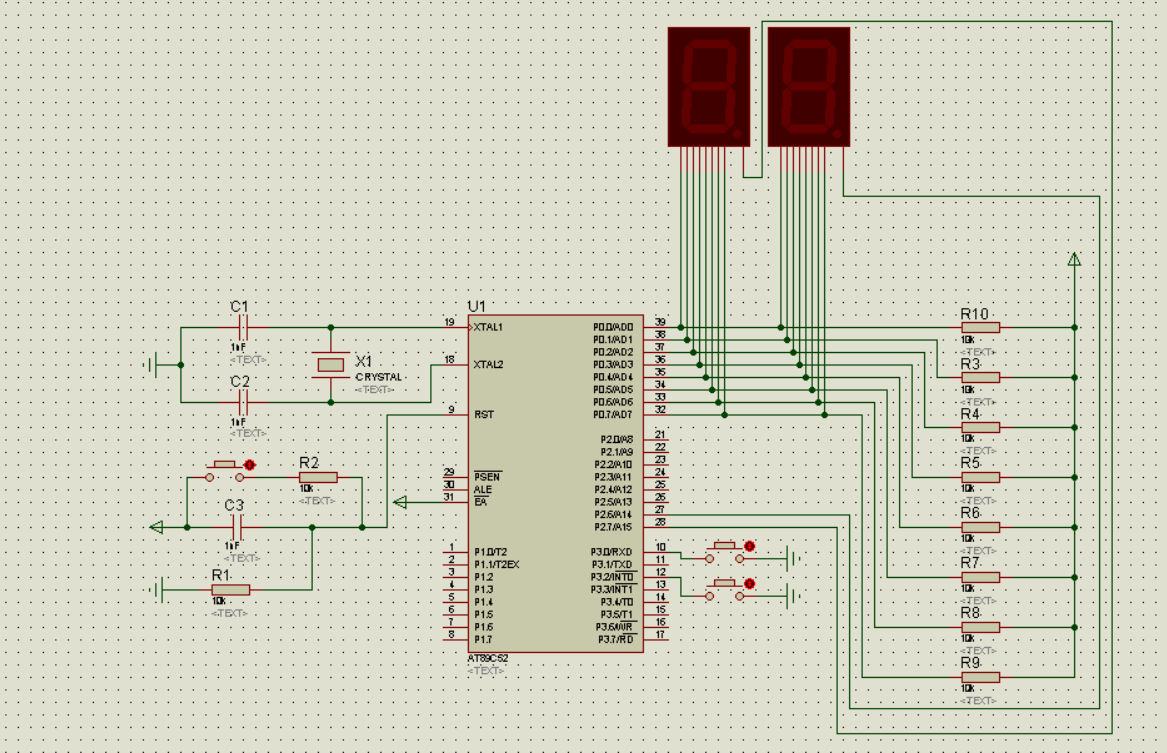Click pin number 9 at RST

(x=451, y=410)
